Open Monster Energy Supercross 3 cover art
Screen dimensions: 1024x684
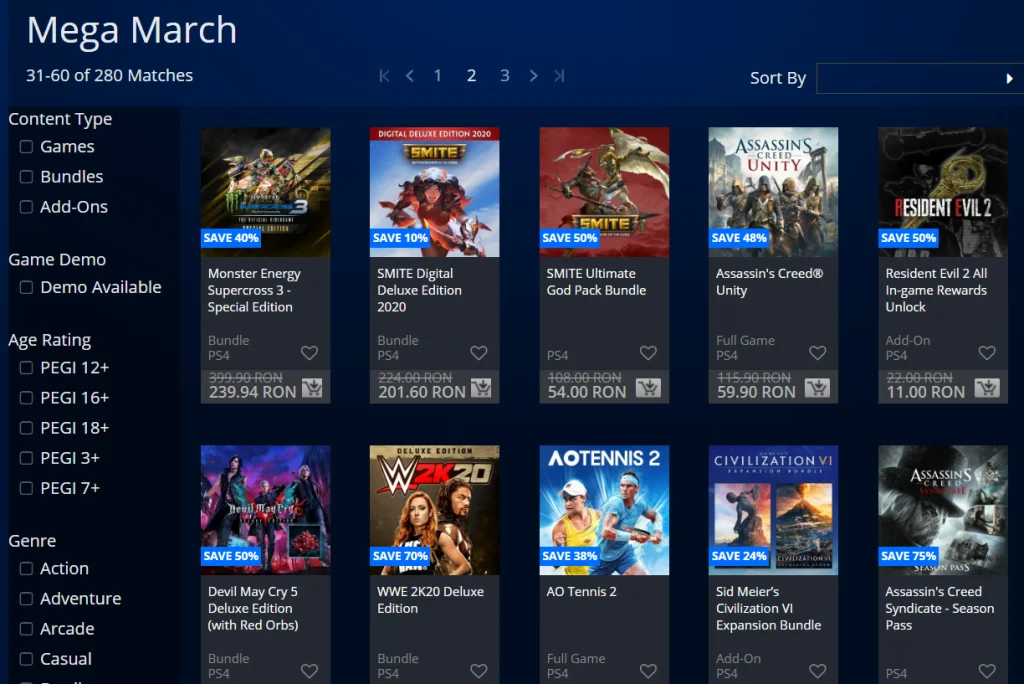coord(265,192)
